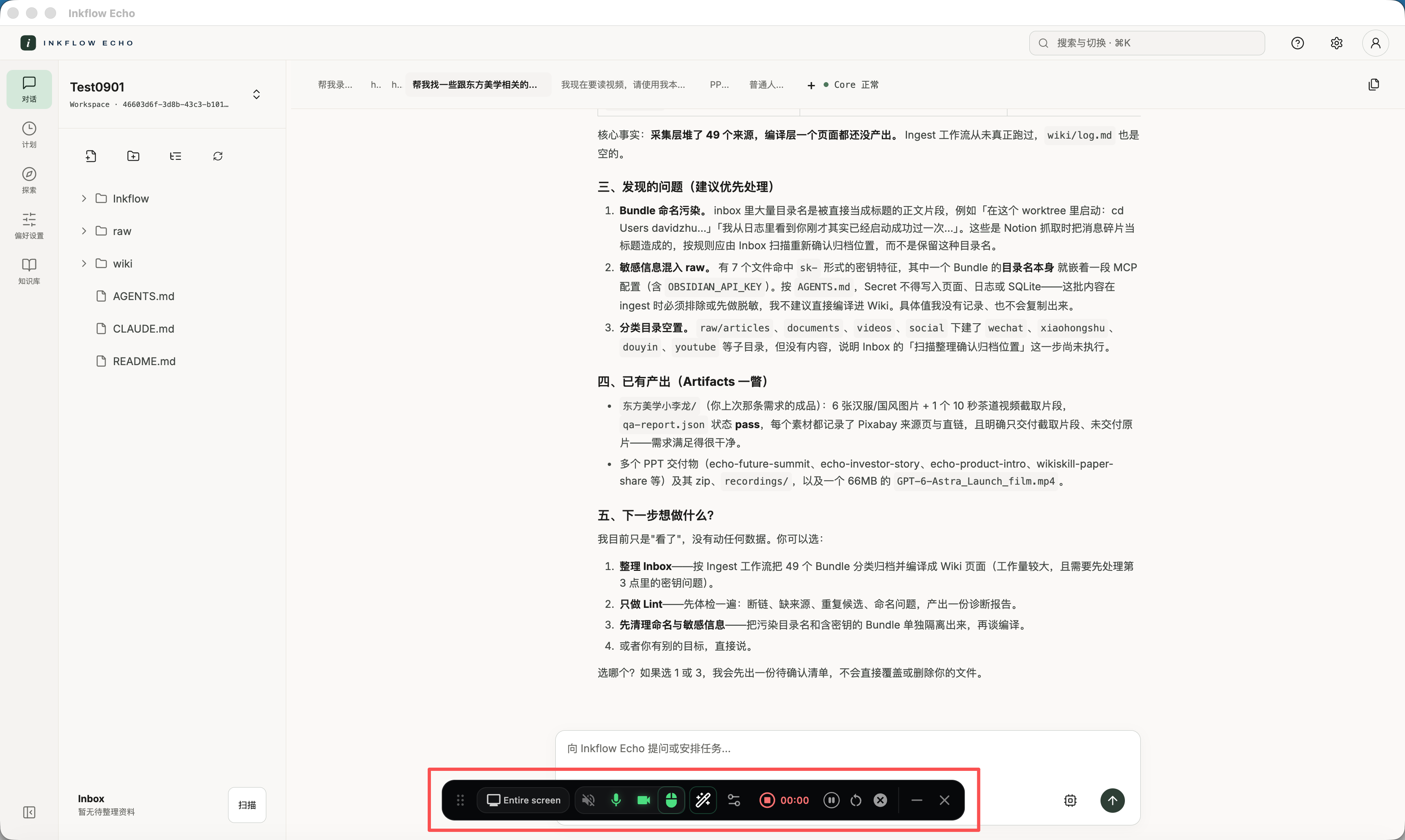This screenshot has width=1405, height=840.
Task: Add a new conversation tab
Action: pyautogui.click(x=811, y=85)
